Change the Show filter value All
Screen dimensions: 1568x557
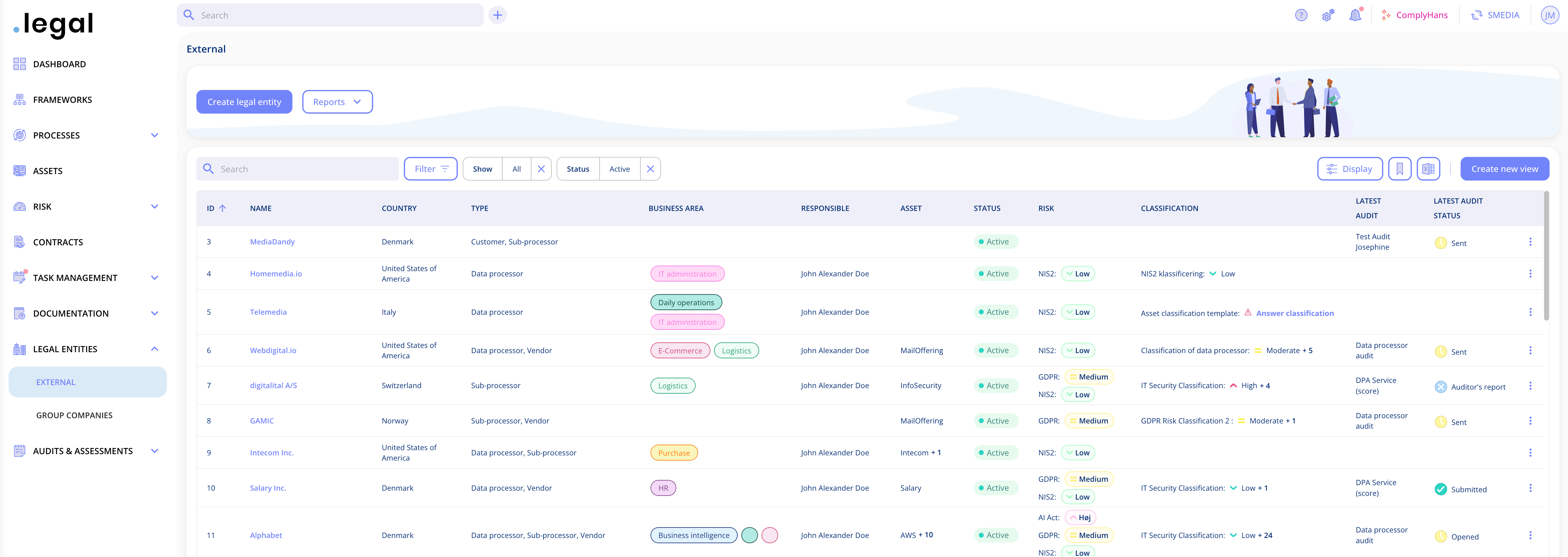(516, 169)
